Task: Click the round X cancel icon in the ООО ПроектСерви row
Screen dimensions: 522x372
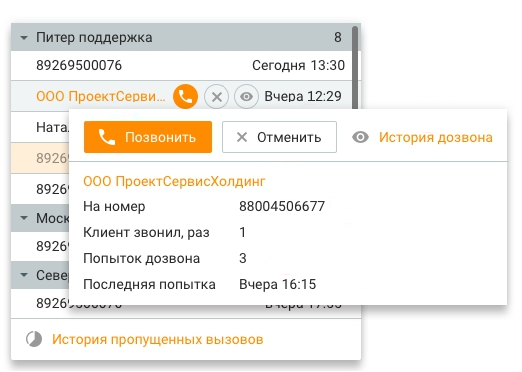Action: (217, 97)
